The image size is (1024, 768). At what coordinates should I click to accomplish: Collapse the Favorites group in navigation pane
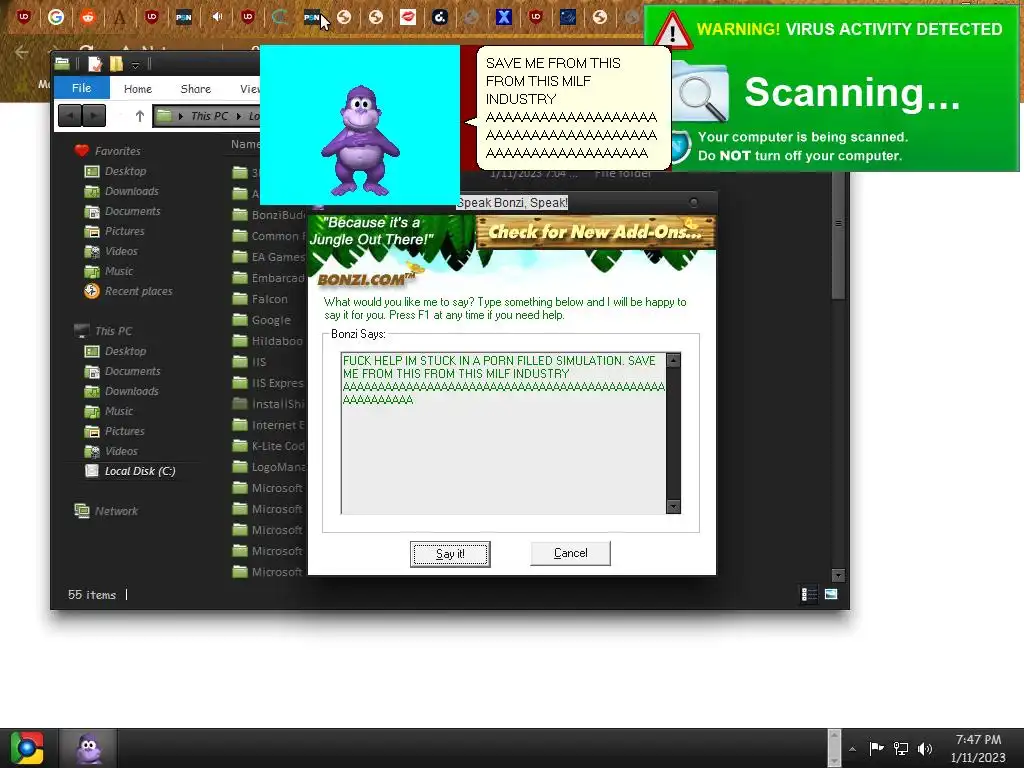(x=118, y=151)
